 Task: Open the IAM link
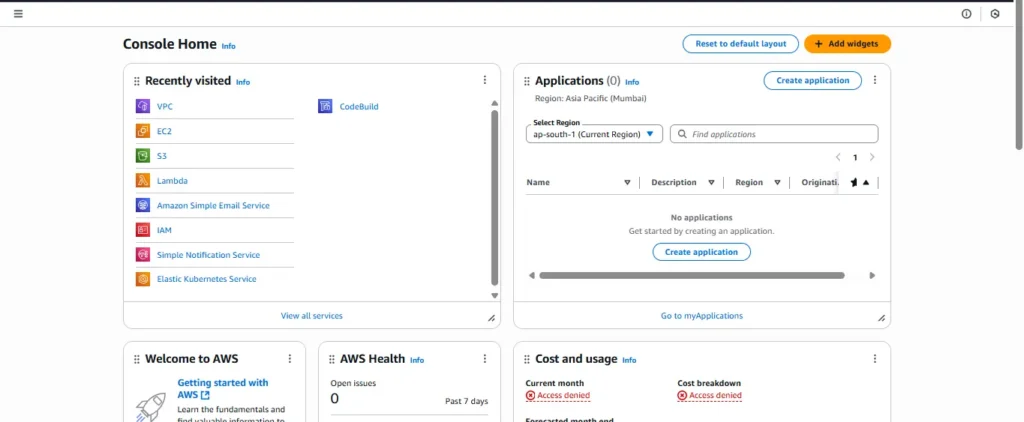[x=164, y=230]
